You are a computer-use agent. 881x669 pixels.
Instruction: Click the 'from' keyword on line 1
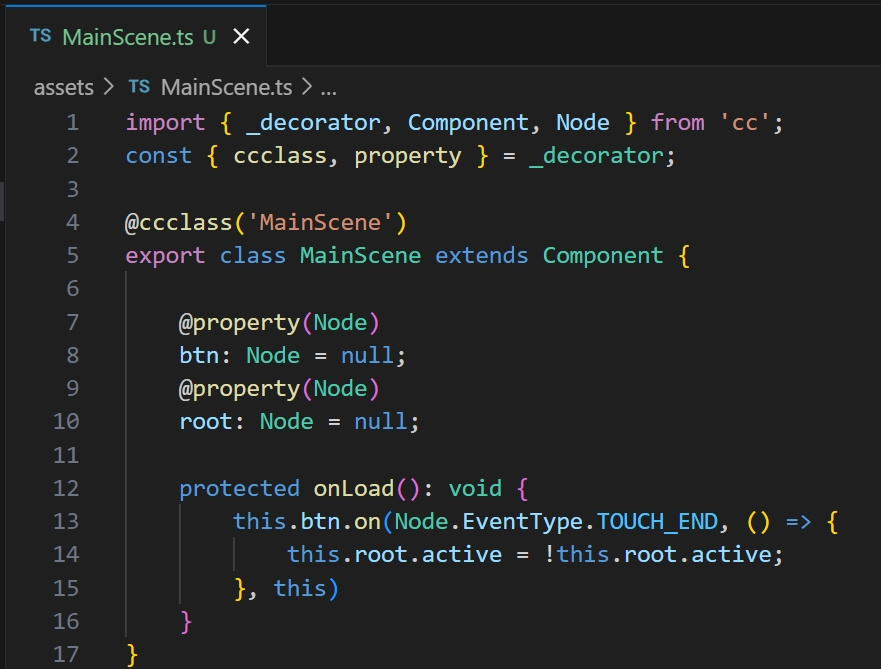[x=678, y=122]
